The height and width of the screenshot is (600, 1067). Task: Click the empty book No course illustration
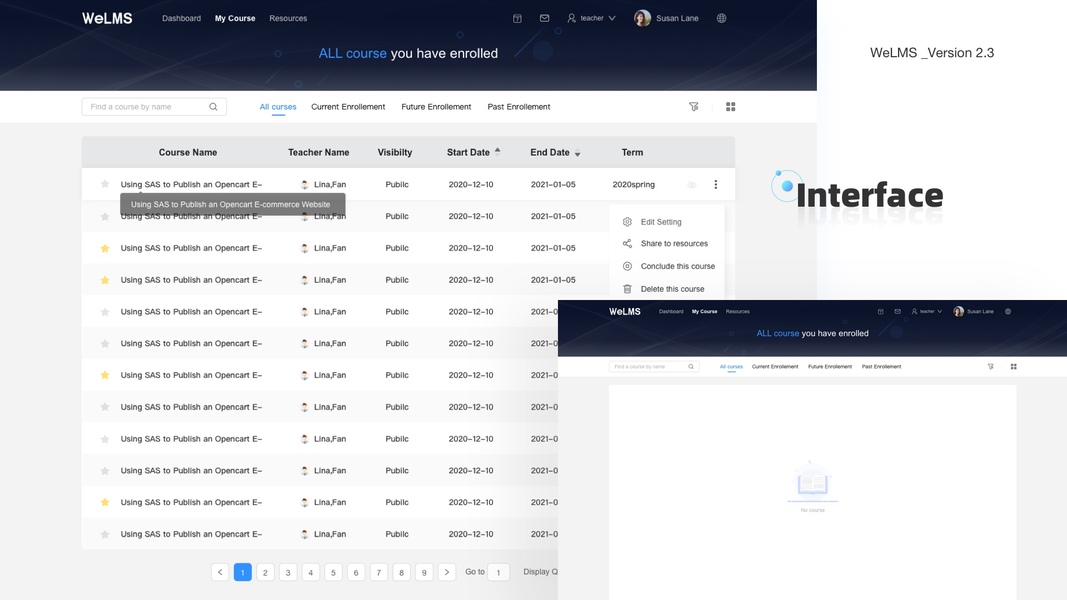812,483
